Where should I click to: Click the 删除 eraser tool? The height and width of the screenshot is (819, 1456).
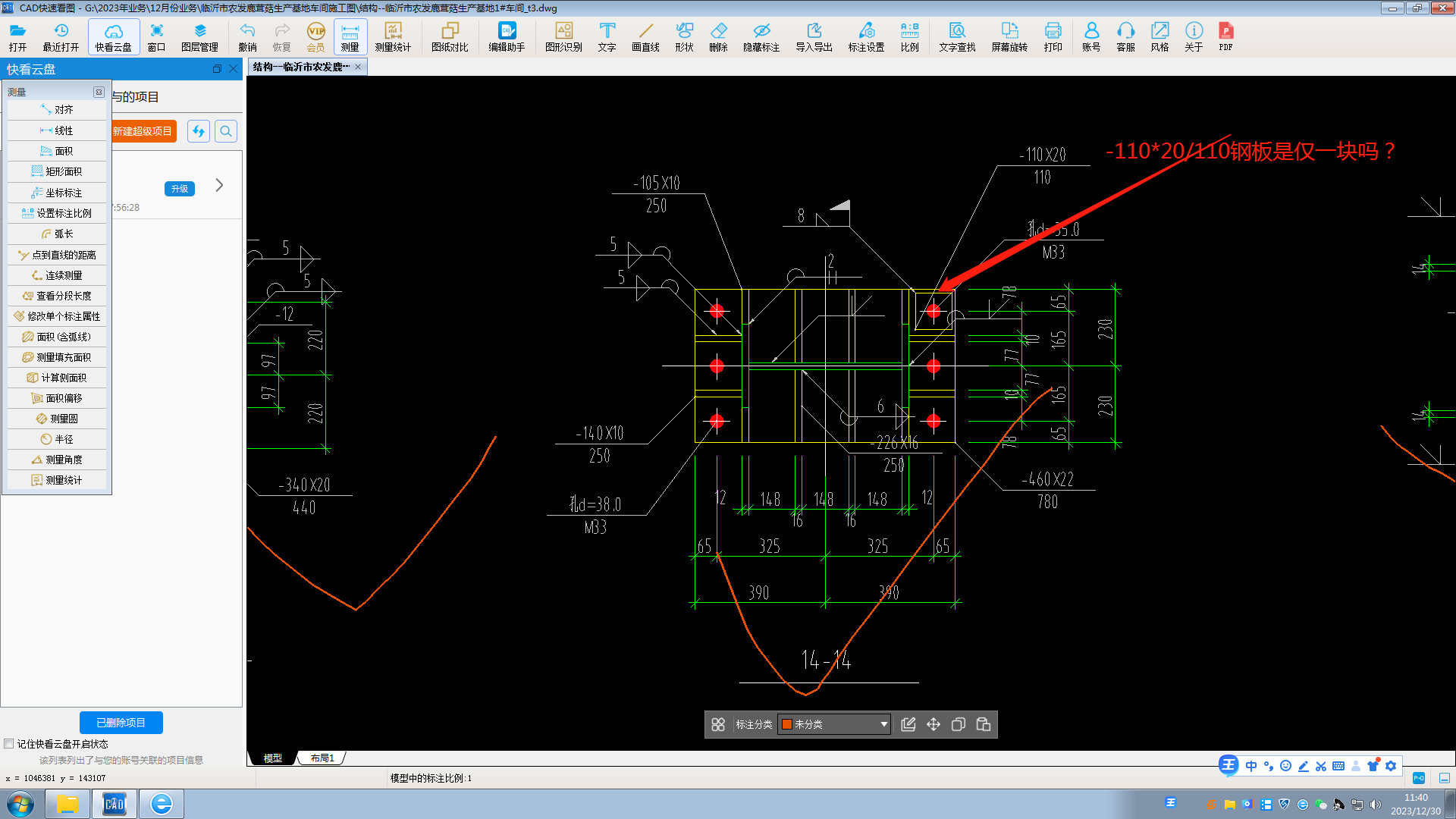point(718,36)
